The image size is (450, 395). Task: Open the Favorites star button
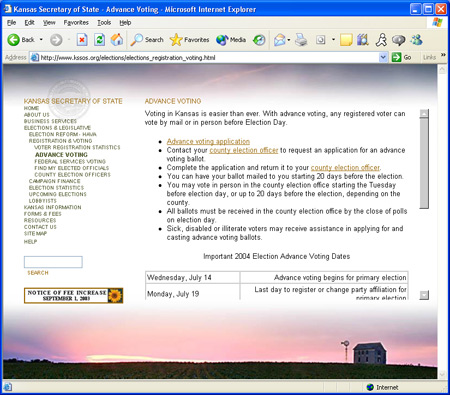(189, 40)
